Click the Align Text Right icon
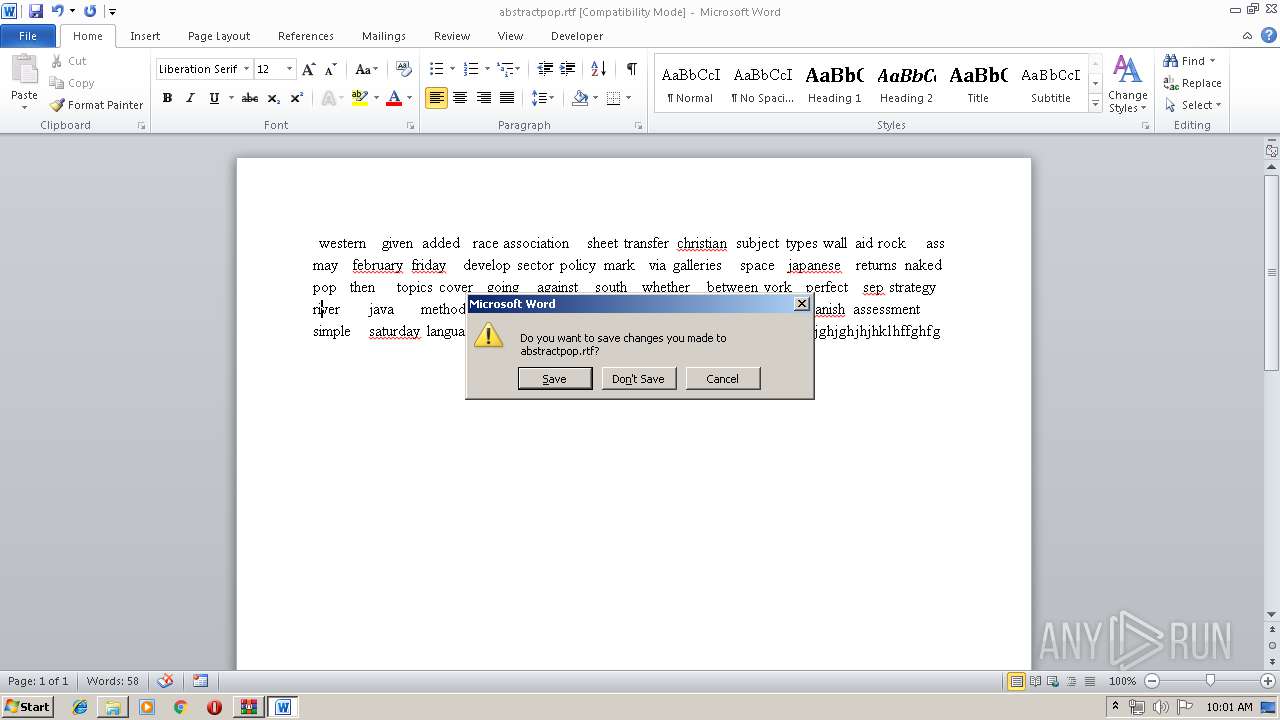The height and width of the screenshot is (720, 1280). pyautogui.click(x=484, y=98)
